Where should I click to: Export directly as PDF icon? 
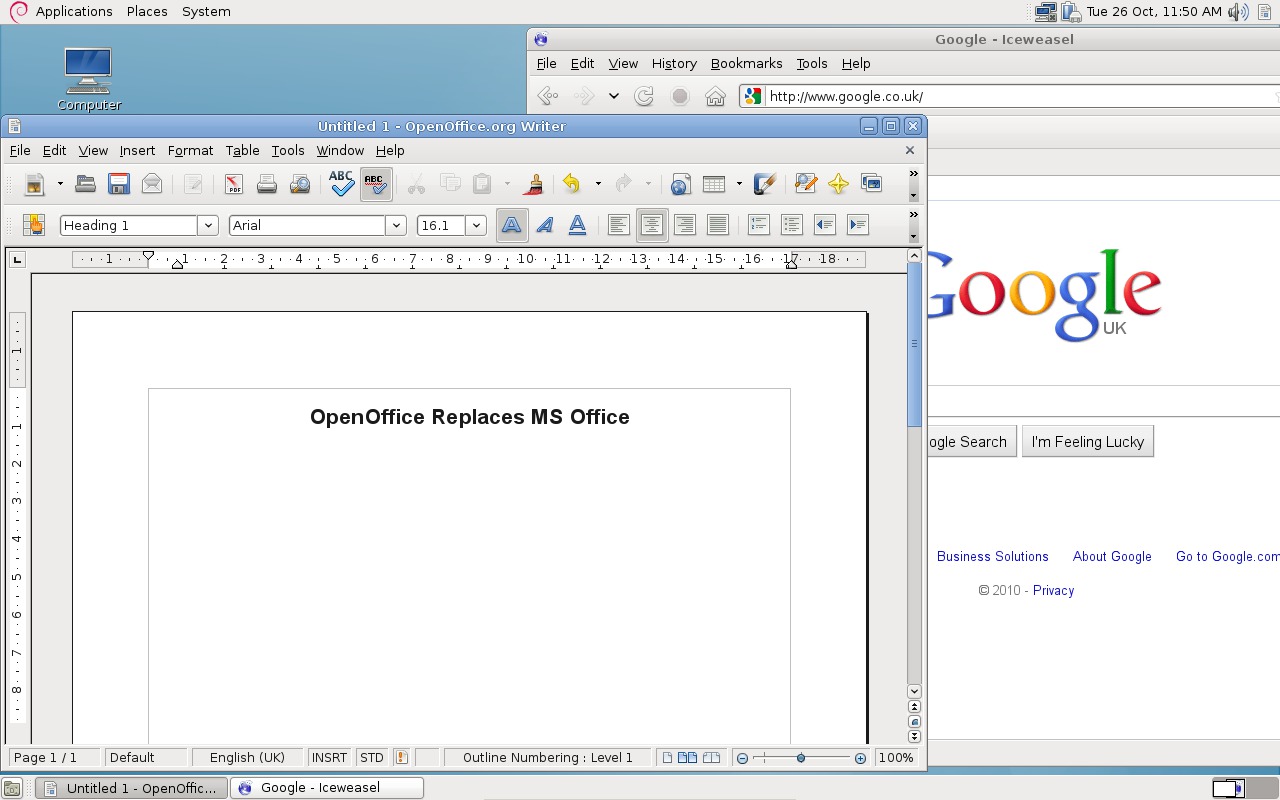(233, 184)
